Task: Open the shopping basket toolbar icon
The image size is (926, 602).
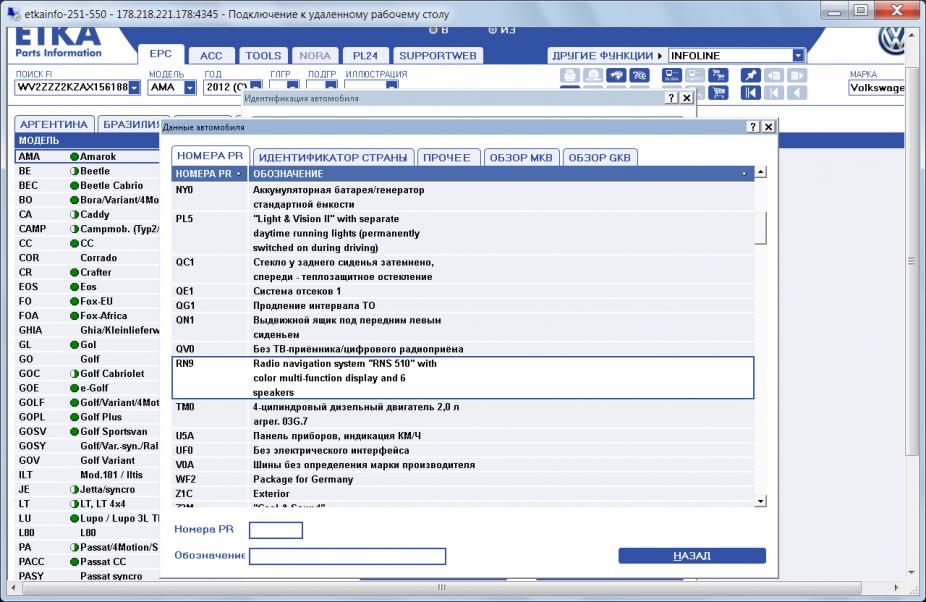Action: pos(569,75)
